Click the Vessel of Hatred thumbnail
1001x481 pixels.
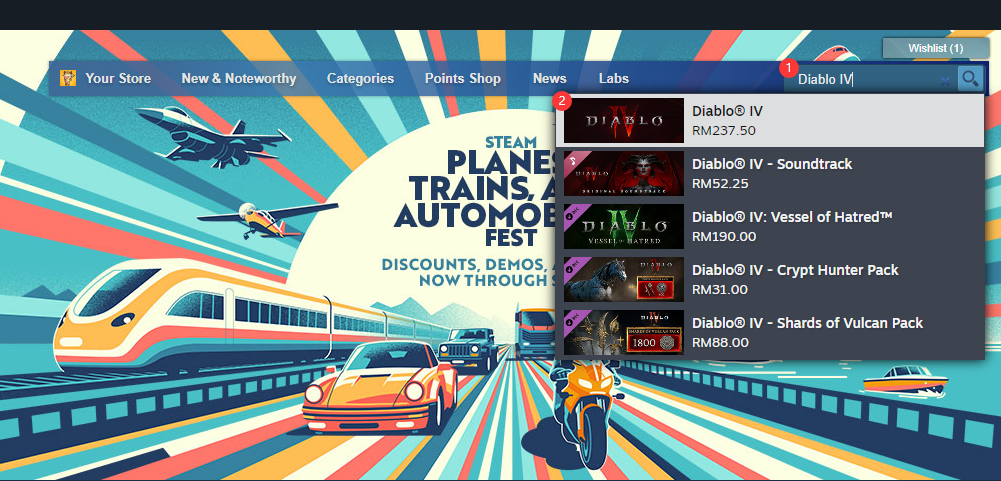pyautogui.click(x=624, y=226)
